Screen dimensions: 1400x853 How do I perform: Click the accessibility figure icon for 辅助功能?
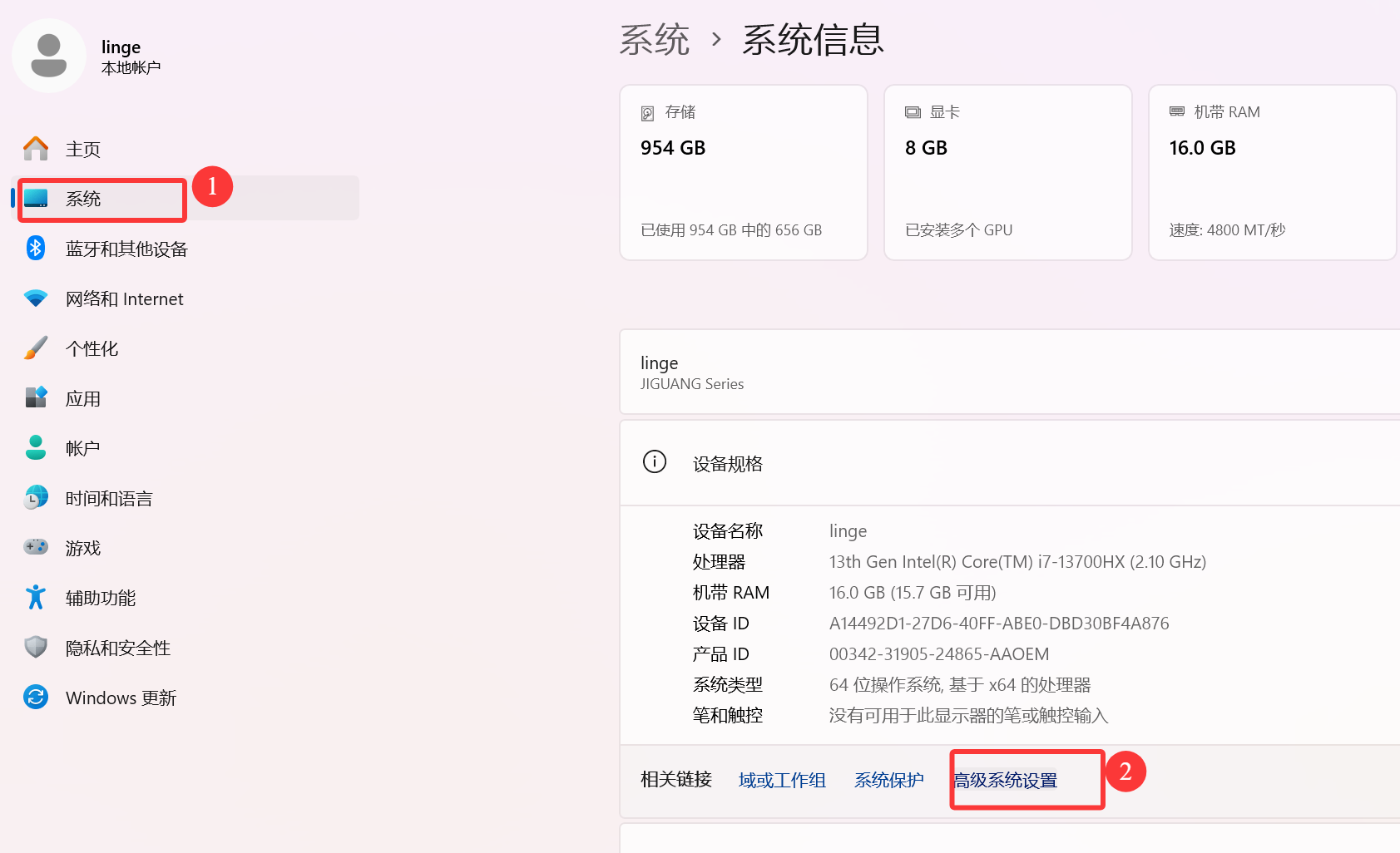tap(36, 597)
